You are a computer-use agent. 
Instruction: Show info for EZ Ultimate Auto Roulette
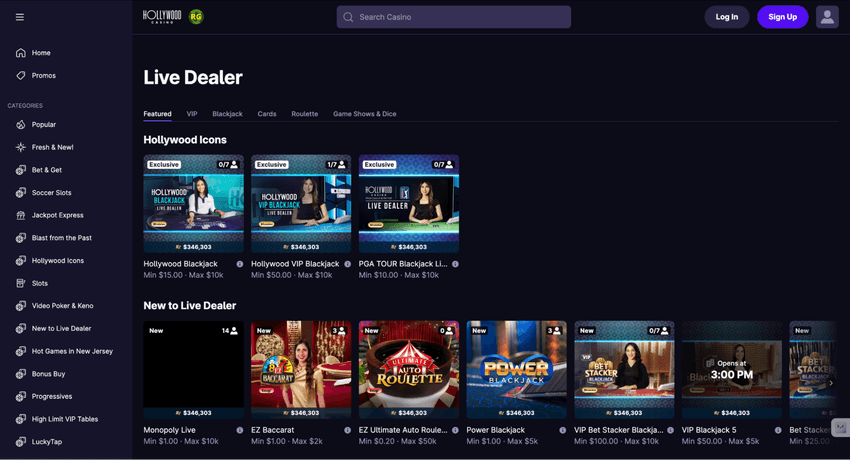[455, 430]
